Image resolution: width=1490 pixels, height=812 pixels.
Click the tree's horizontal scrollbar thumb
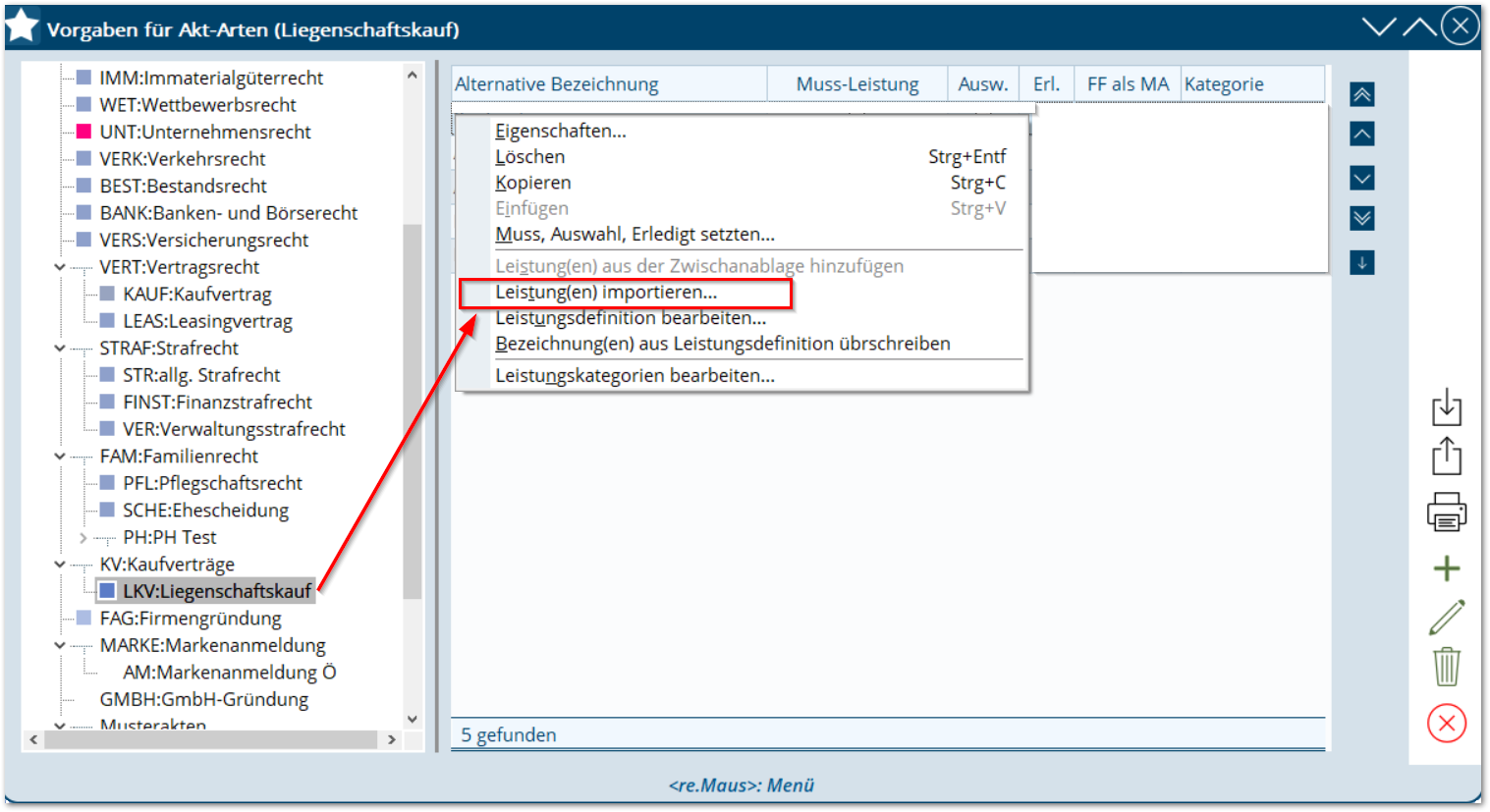pos(211,739)
